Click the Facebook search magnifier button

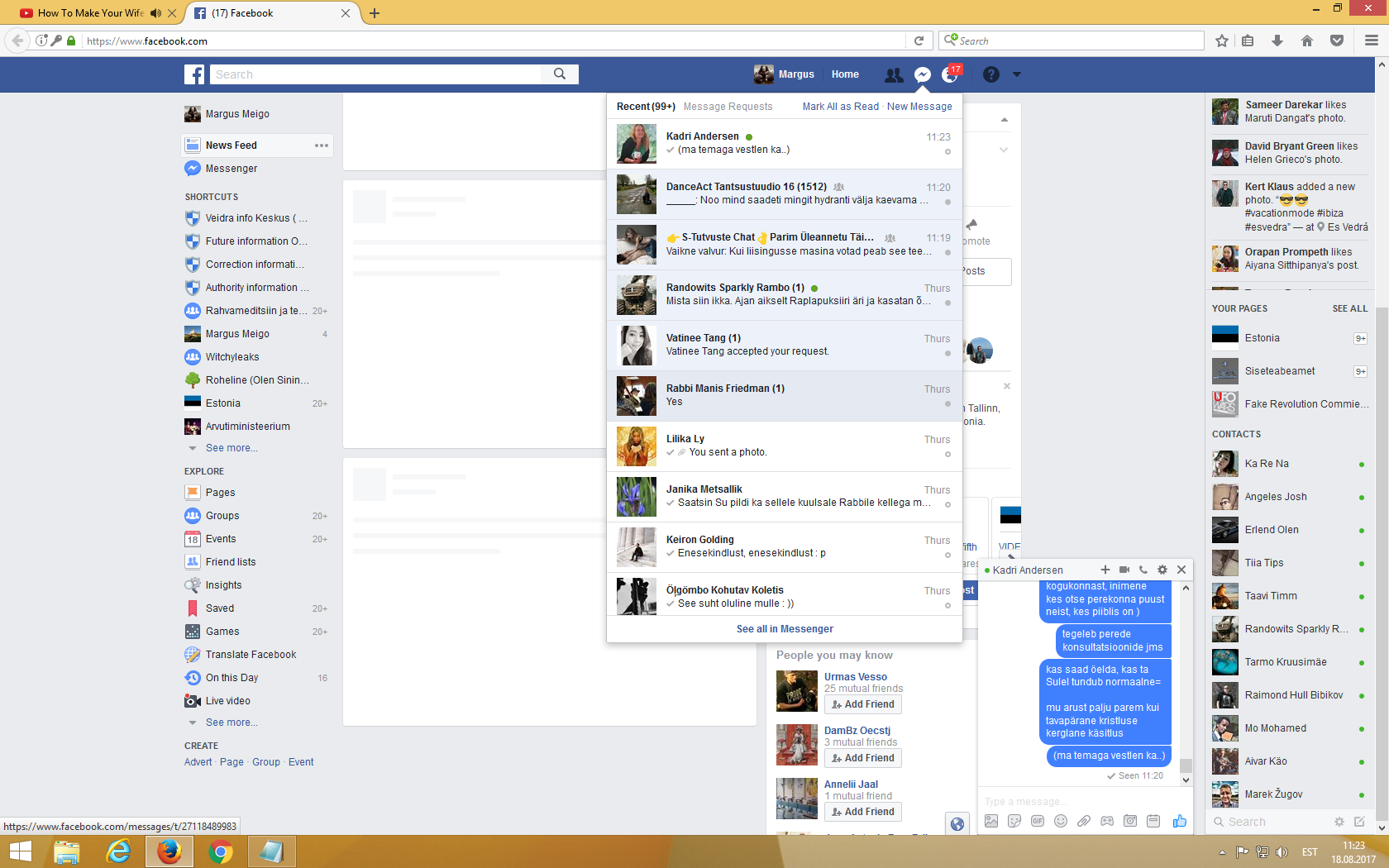pyautogui.click(x=560, y=74)
